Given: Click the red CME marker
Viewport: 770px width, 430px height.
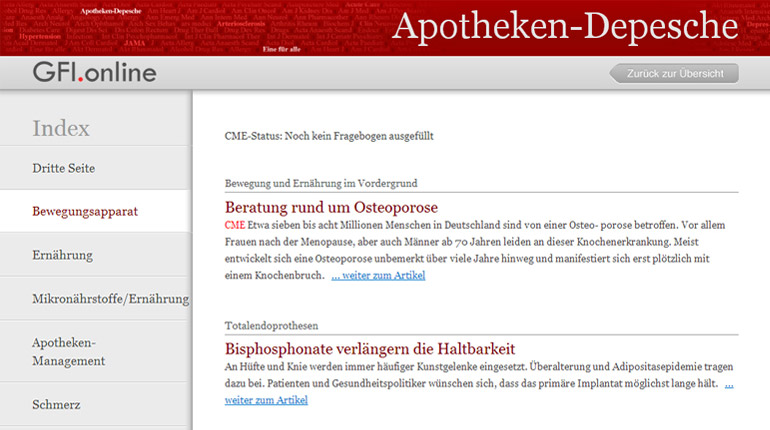Looking at the screenshot, I should (x=235, y=225).
